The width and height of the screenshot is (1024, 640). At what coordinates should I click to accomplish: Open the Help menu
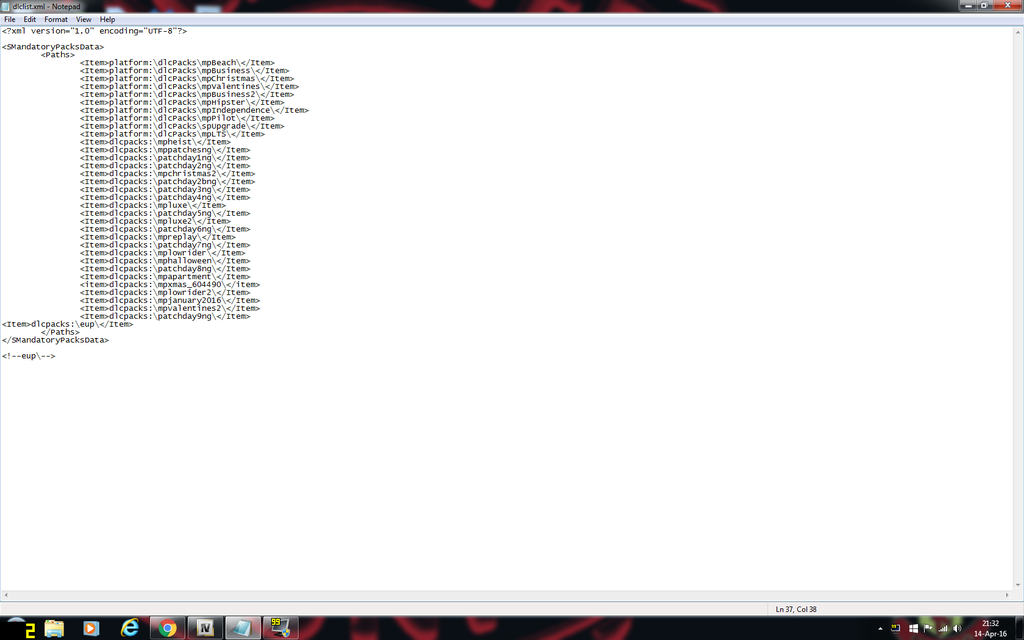point(107,19)
